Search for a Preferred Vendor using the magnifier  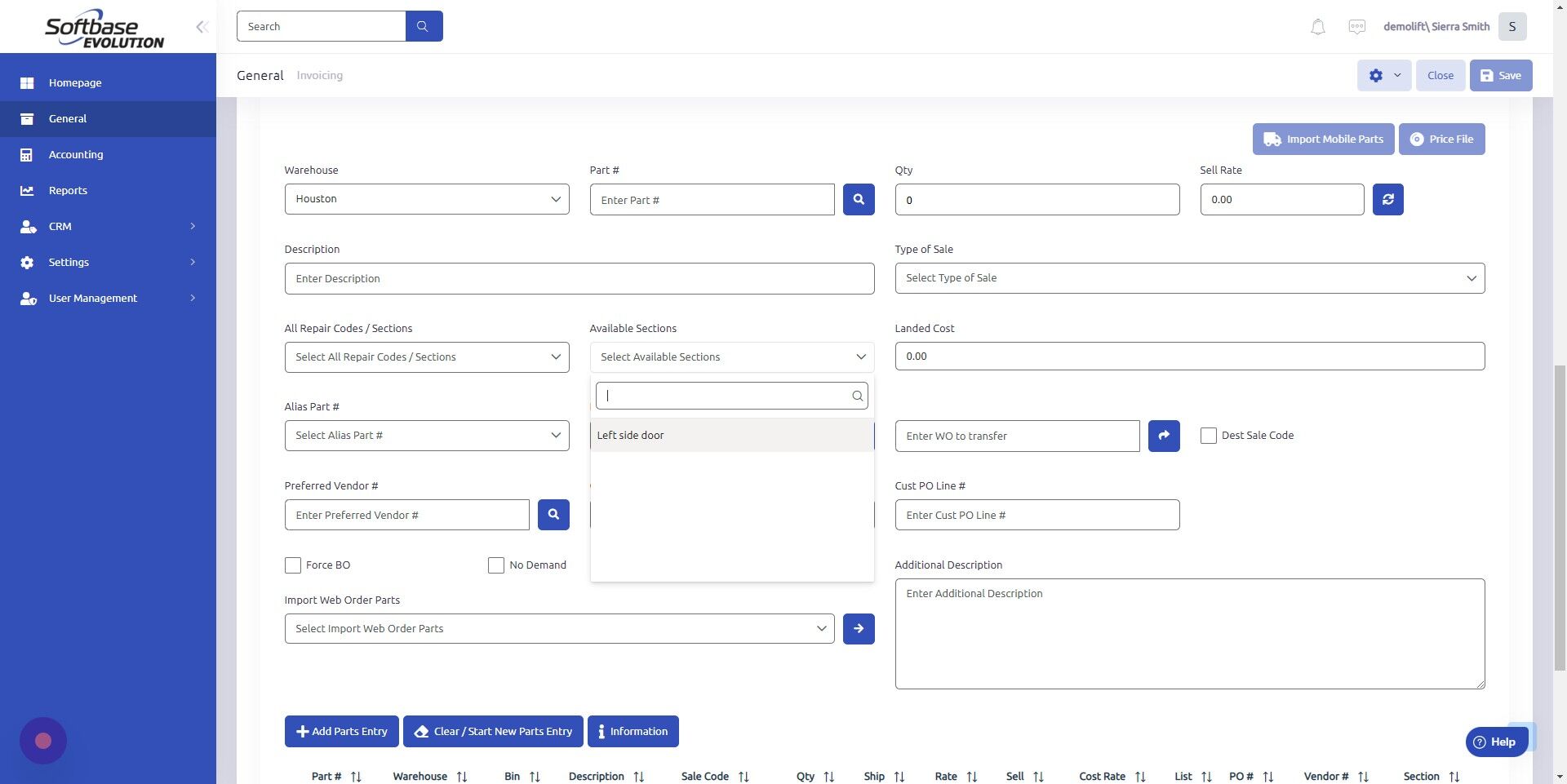[x=553, y=514]
